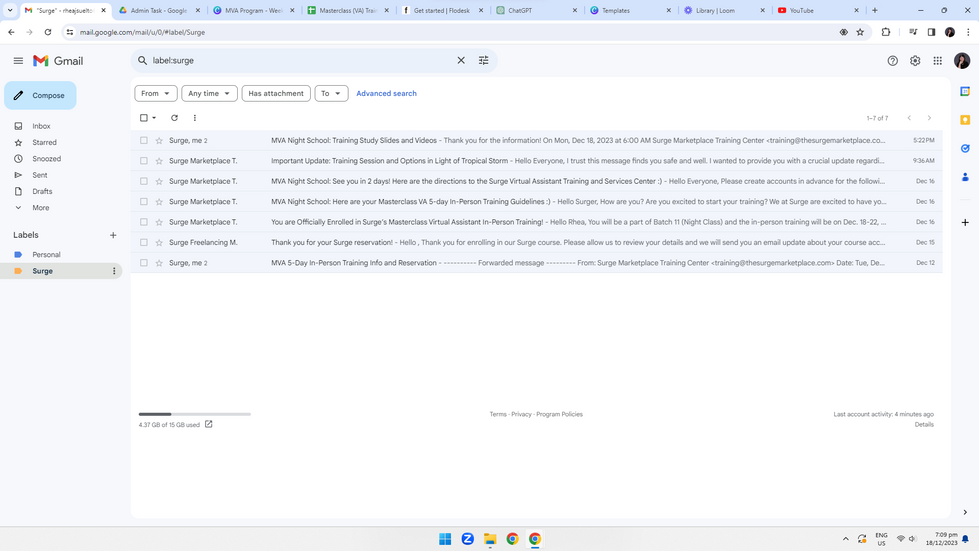Viewport: 979px width, 551px height.
Task: Open the Snoozed folder
Action: click(x=46, y=158)
